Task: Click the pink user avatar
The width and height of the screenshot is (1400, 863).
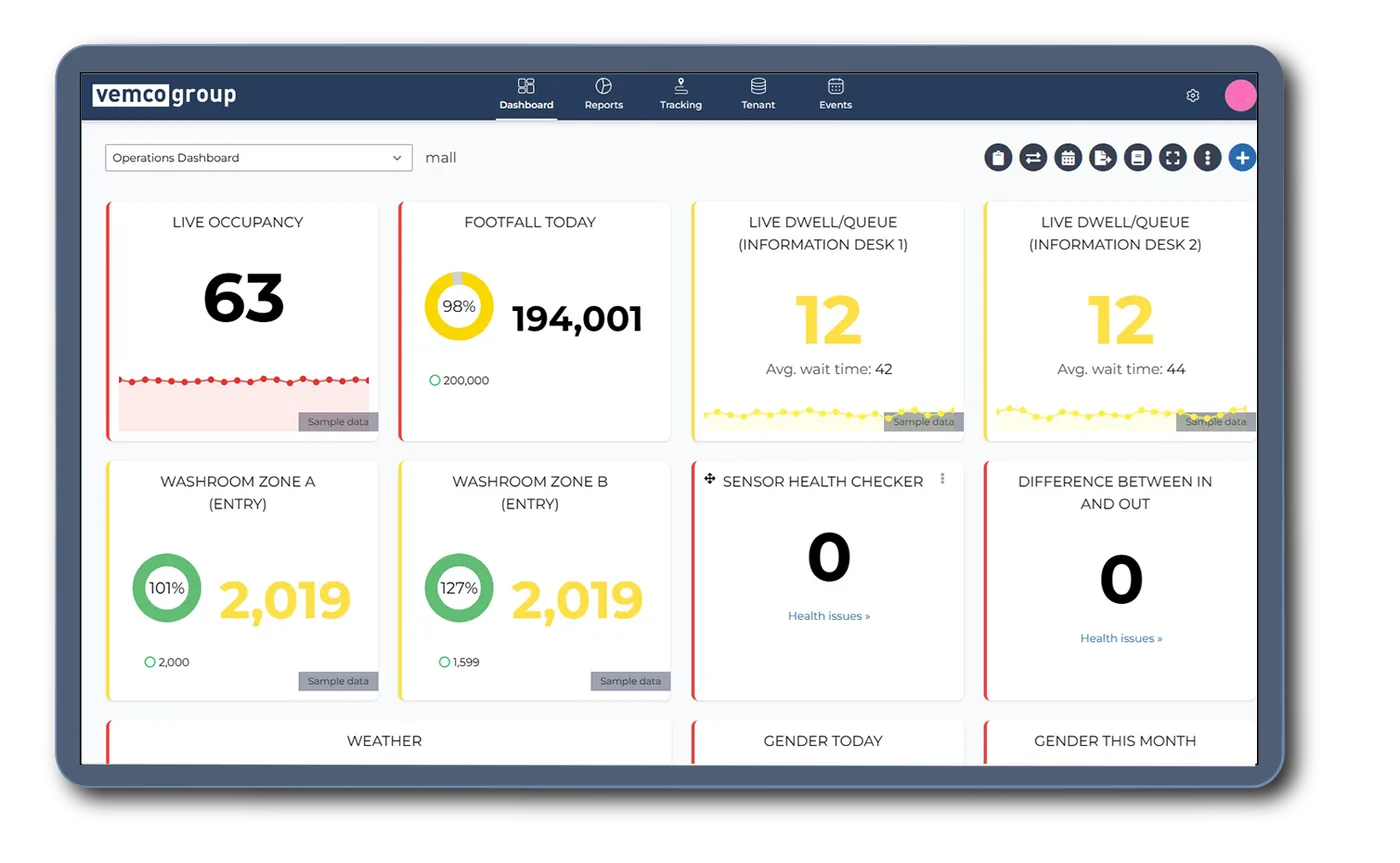Action: [x=1241, y=96]
